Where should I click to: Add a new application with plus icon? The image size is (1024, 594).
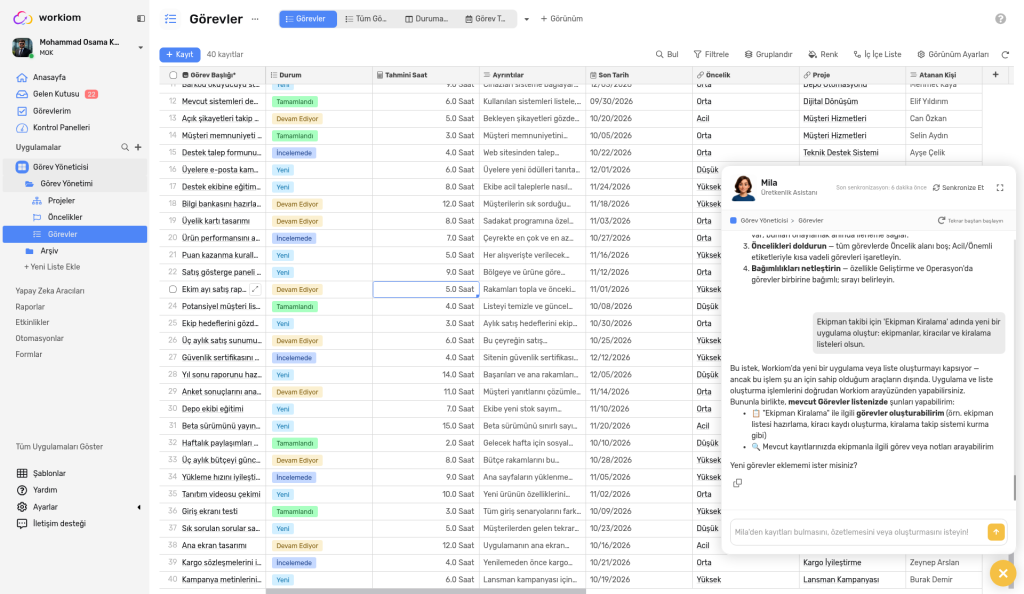click(x=138, y=148)
